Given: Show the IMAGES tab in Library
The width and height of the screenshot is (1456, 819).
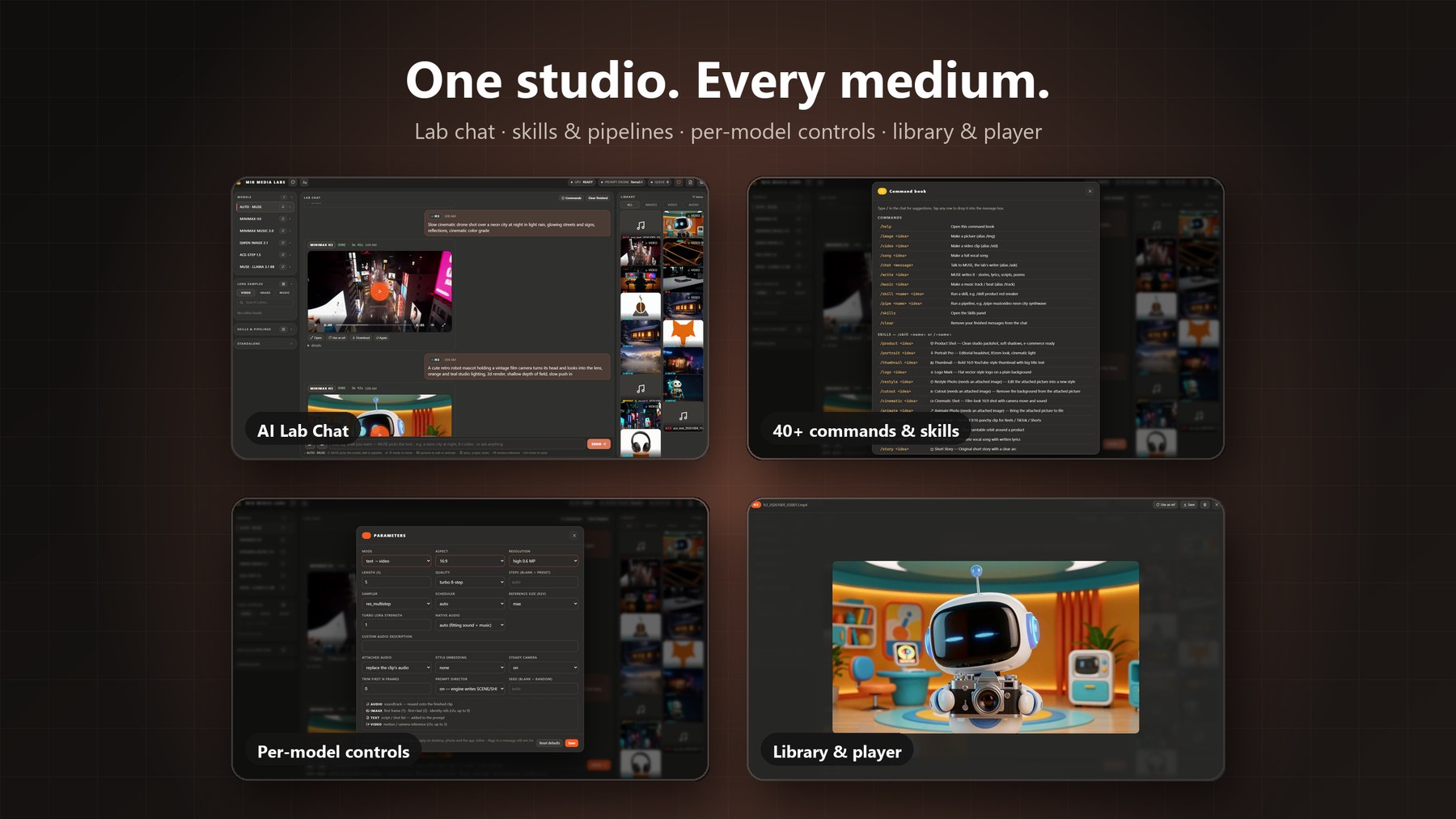Looking at the screenshot, I should (x=651, y=205).
